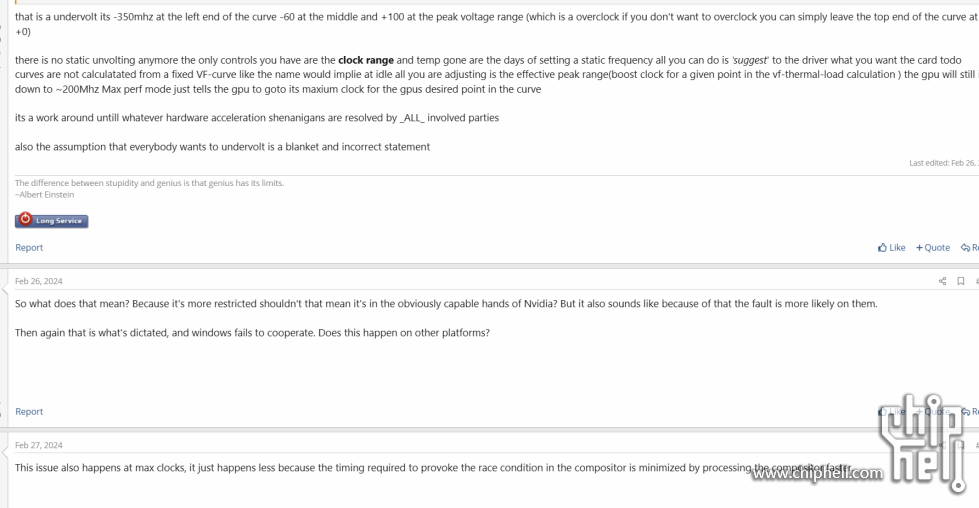The height and width of the screenshot is (508, 979).
Task: Click the Albert Einstein signature line
Action: [44, 195]
